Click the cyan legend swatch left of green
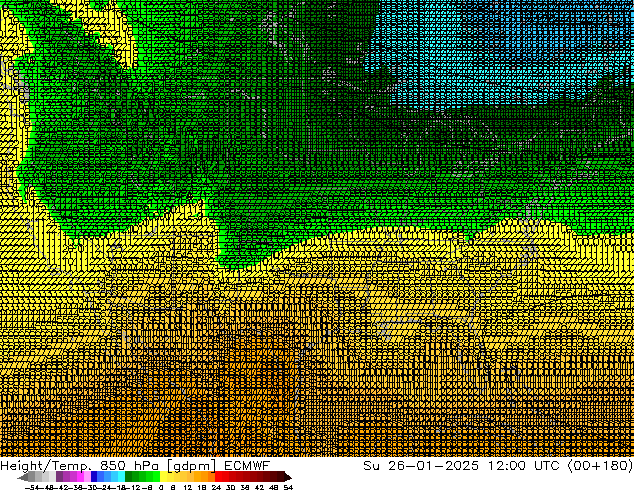 pyautogui.click(x=121, y=477)
